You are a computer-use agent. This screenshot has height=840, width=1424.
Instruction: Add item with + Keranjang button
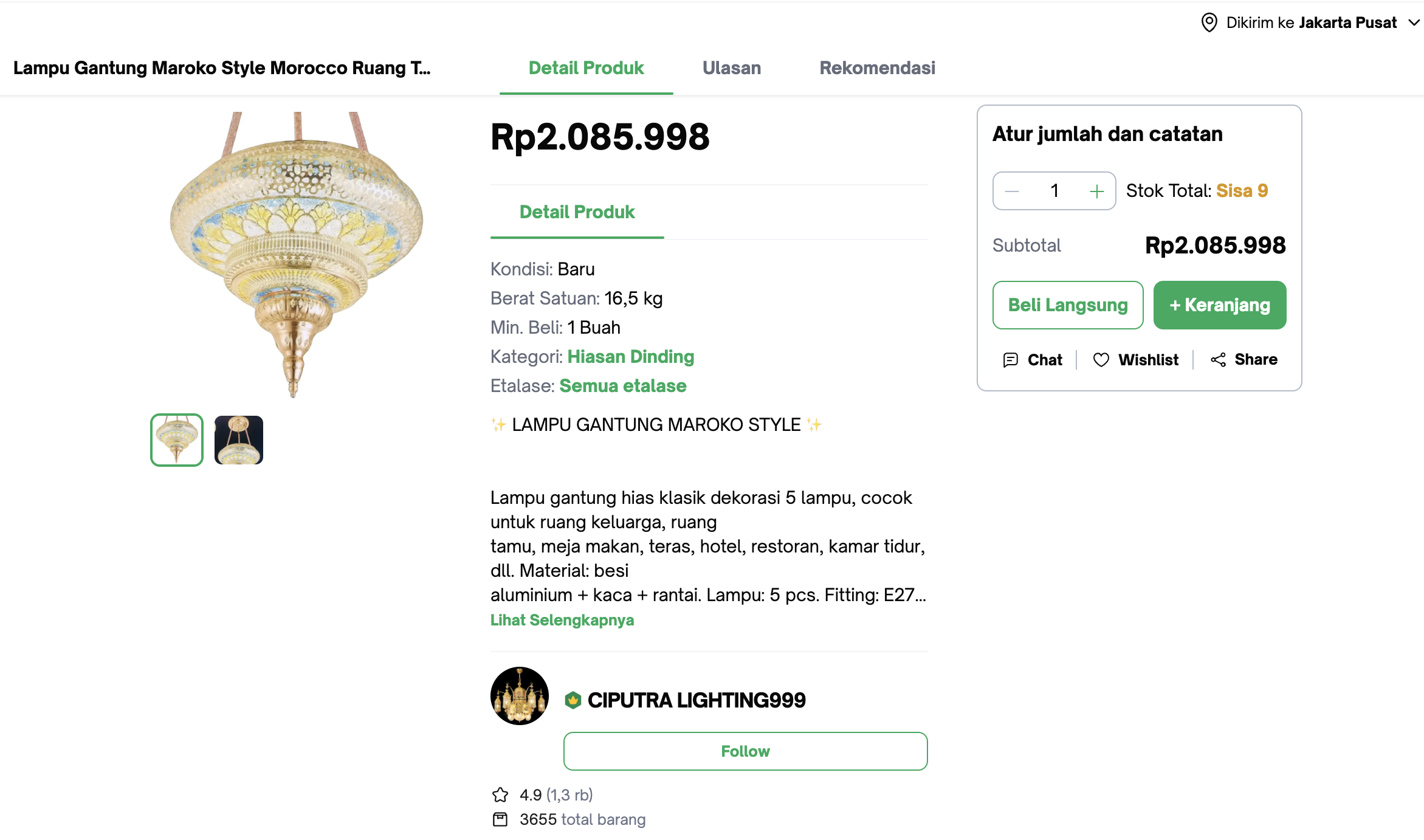pyautogui.click(x=1220, y=305)
